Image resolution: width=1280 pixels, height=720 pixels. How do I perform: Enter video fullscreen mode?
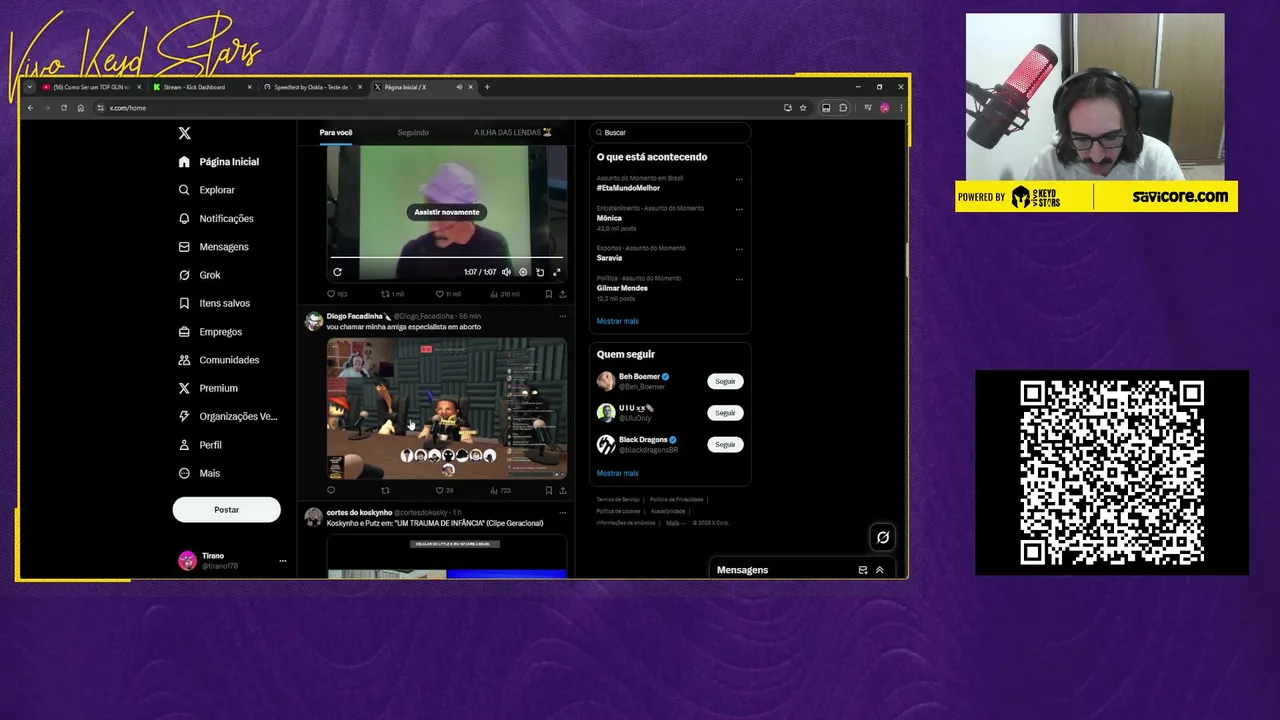pos(557,272)
